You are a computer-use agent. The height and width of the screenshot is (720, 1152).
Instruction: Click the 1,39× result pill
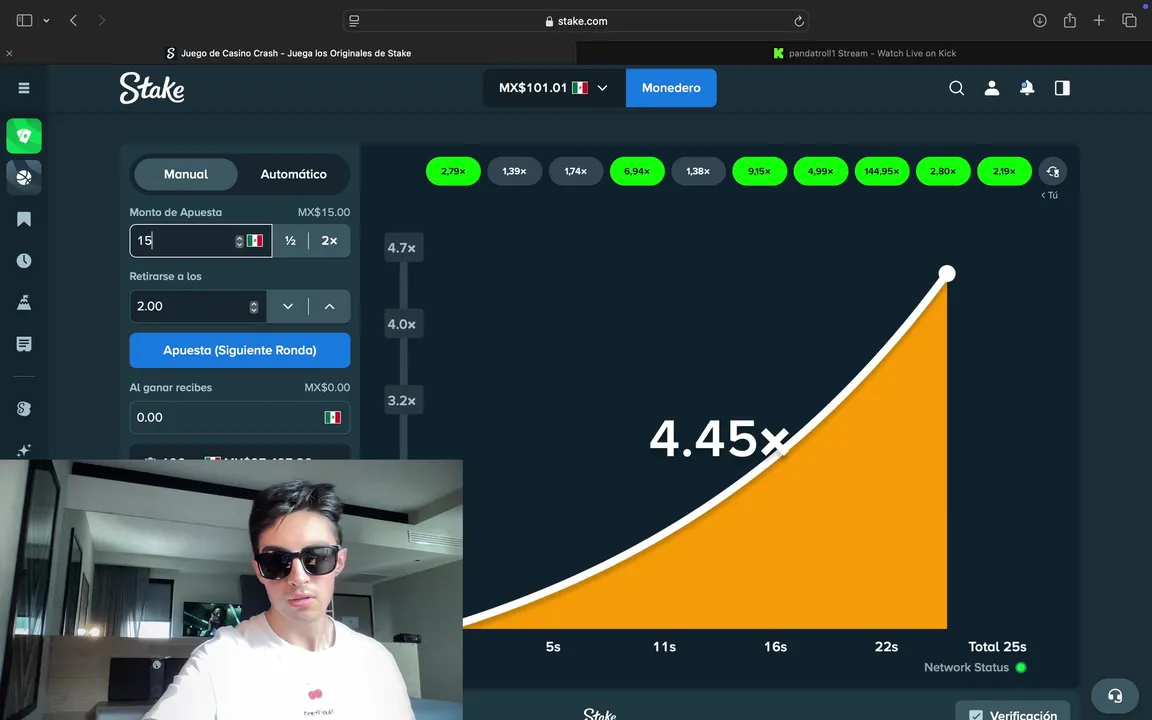[x=514, y=171]
